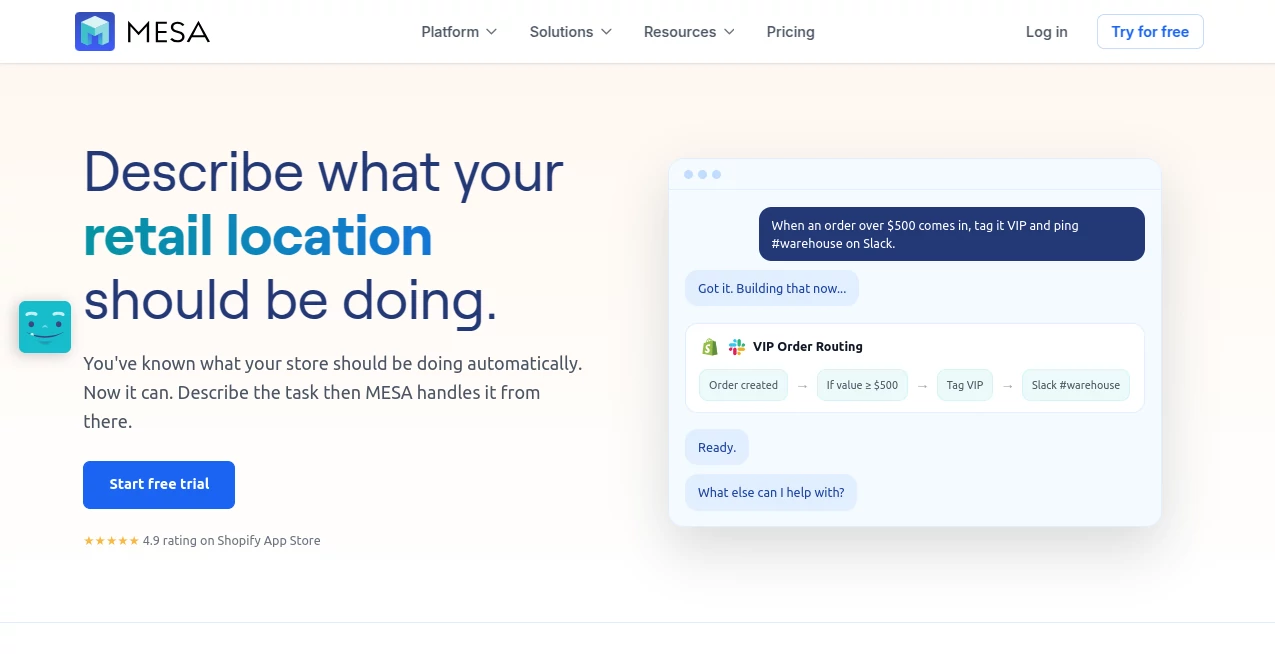Click the Slack icon in VIP card

tap(737, 347)
